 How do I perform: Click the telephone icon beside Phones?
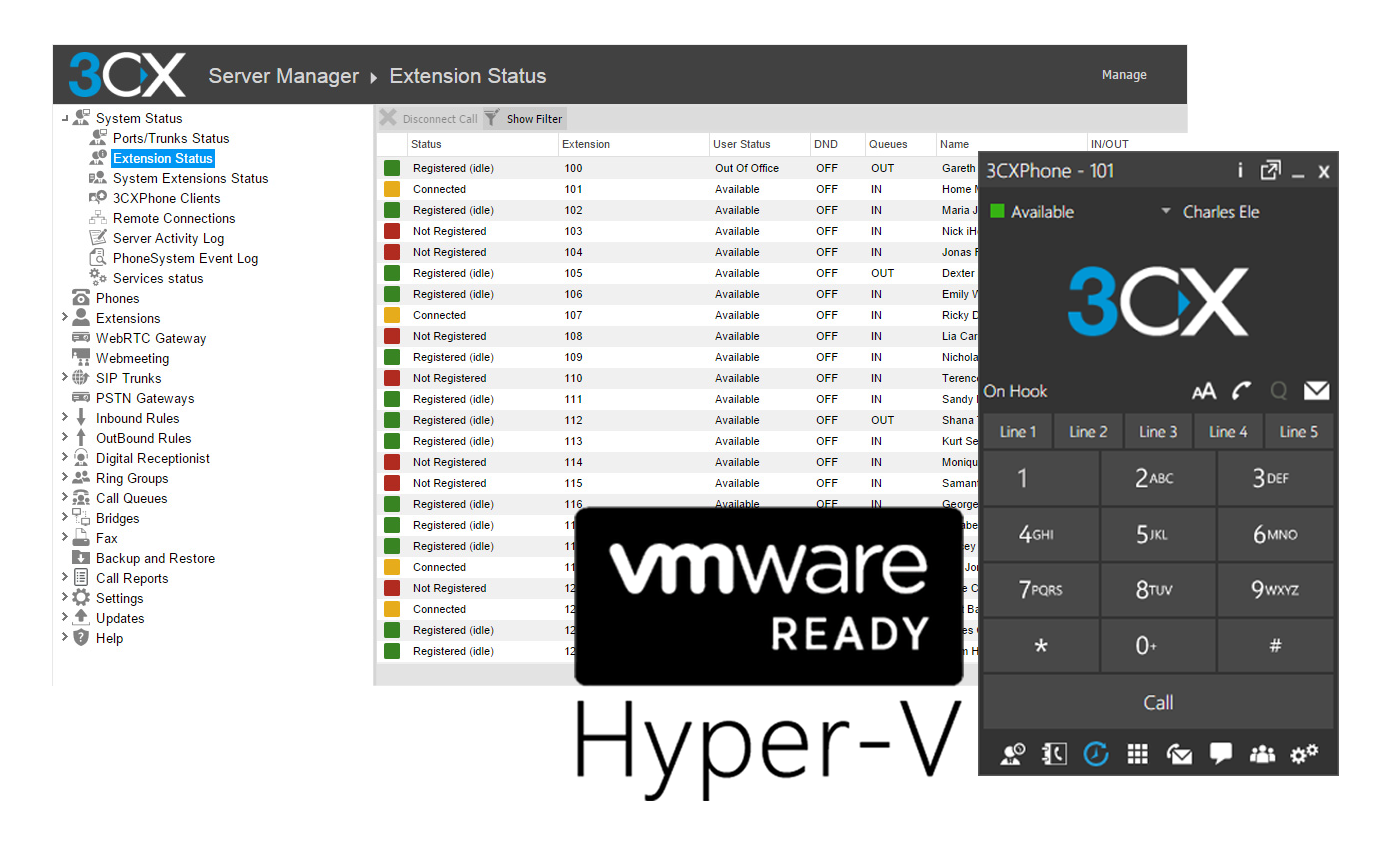[81, 298]
